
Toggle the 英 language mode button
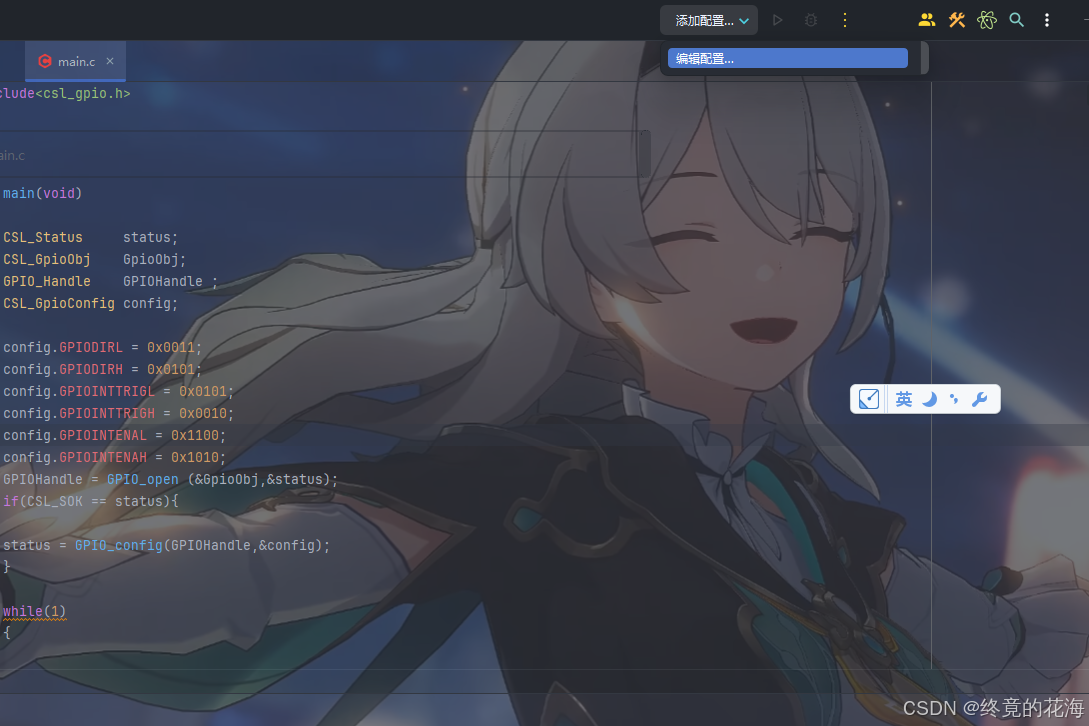pos(904,399)
